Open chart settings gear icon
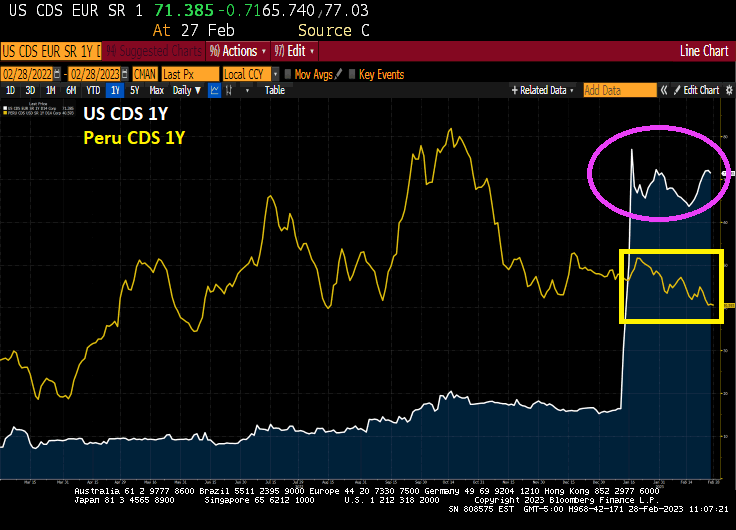The height and width of the screenshot is (530, 736). pos(728,90)
